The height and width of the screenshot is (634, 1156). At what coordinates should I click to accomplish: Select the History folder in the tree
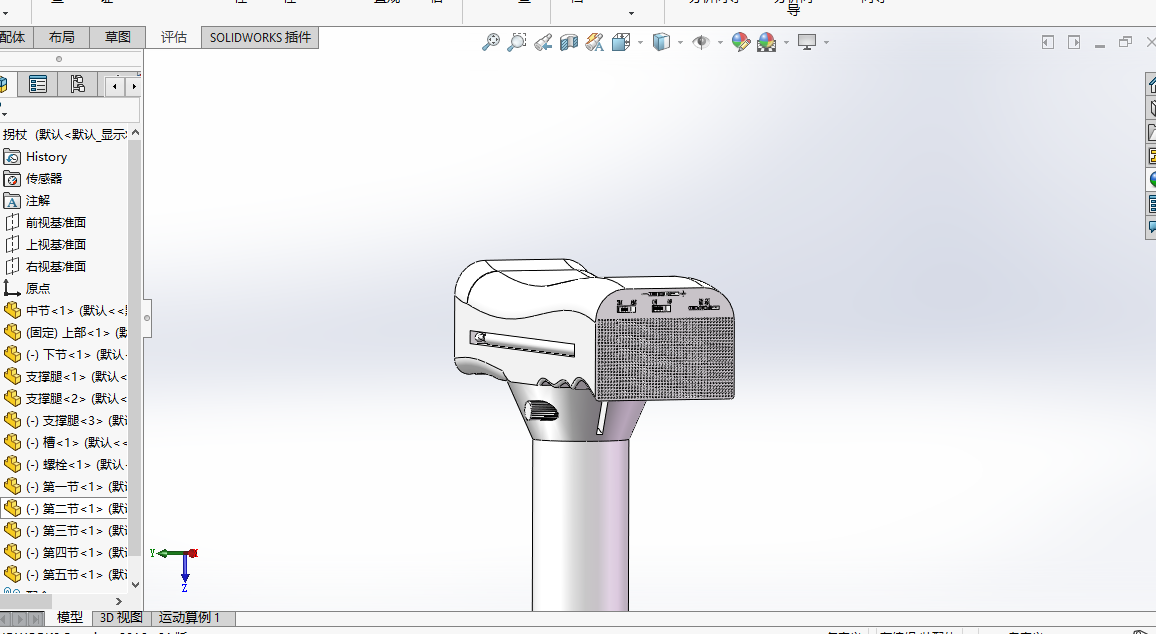(46, 157)
